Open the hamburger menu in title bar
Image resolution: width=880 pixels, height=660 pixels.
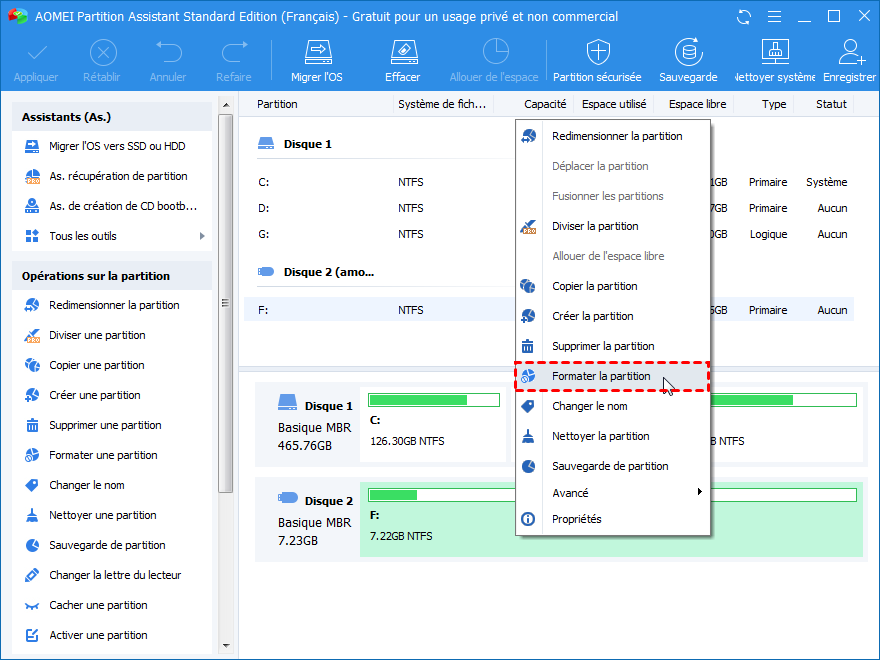point(774,17)
